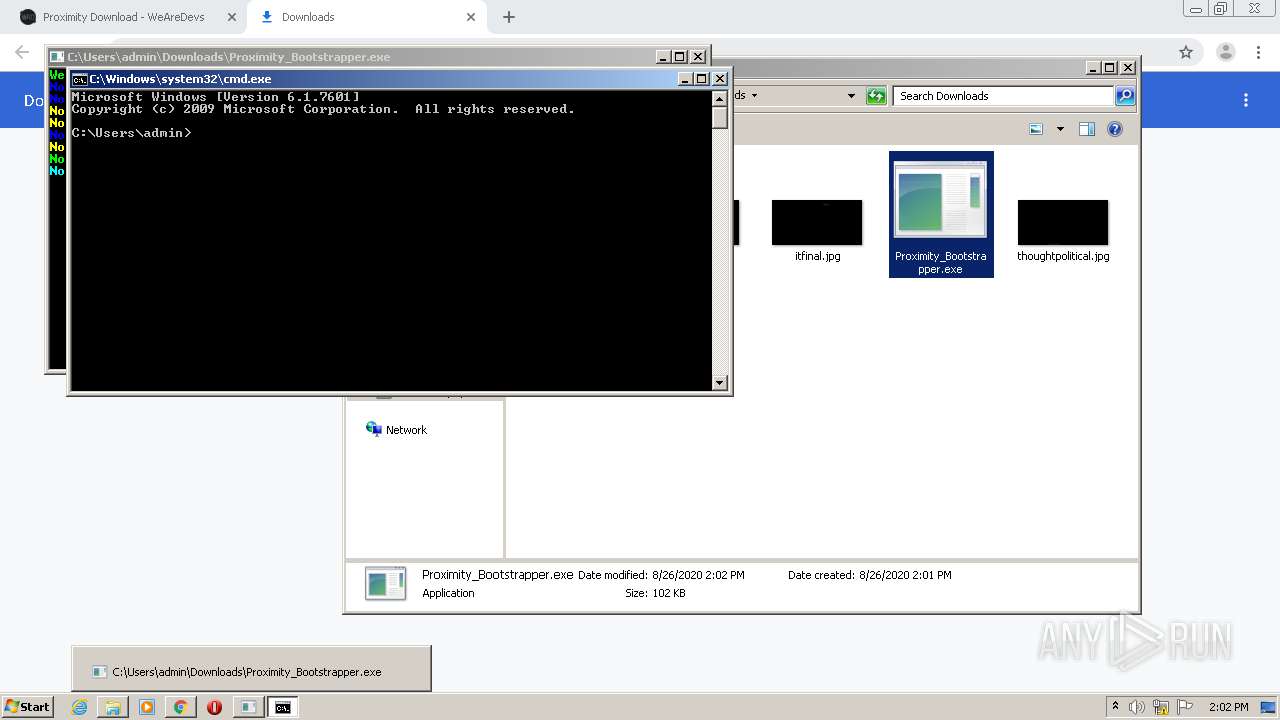Switch to Proximity_Bootstrapper taskbar button

click(x=247, y=707)
